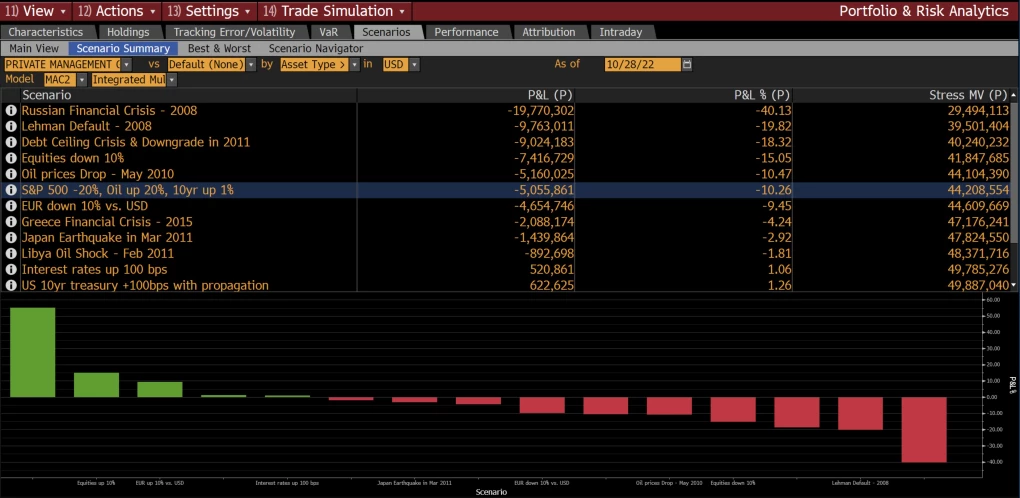Open info icon for Japan Earthquake scenario

click(x=11, y=238)
